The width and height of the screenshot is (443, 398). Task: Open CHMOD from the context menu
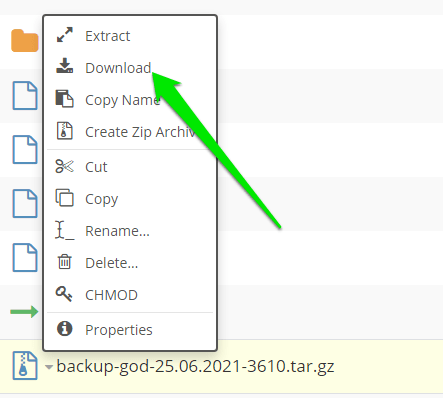click(130, 295)
